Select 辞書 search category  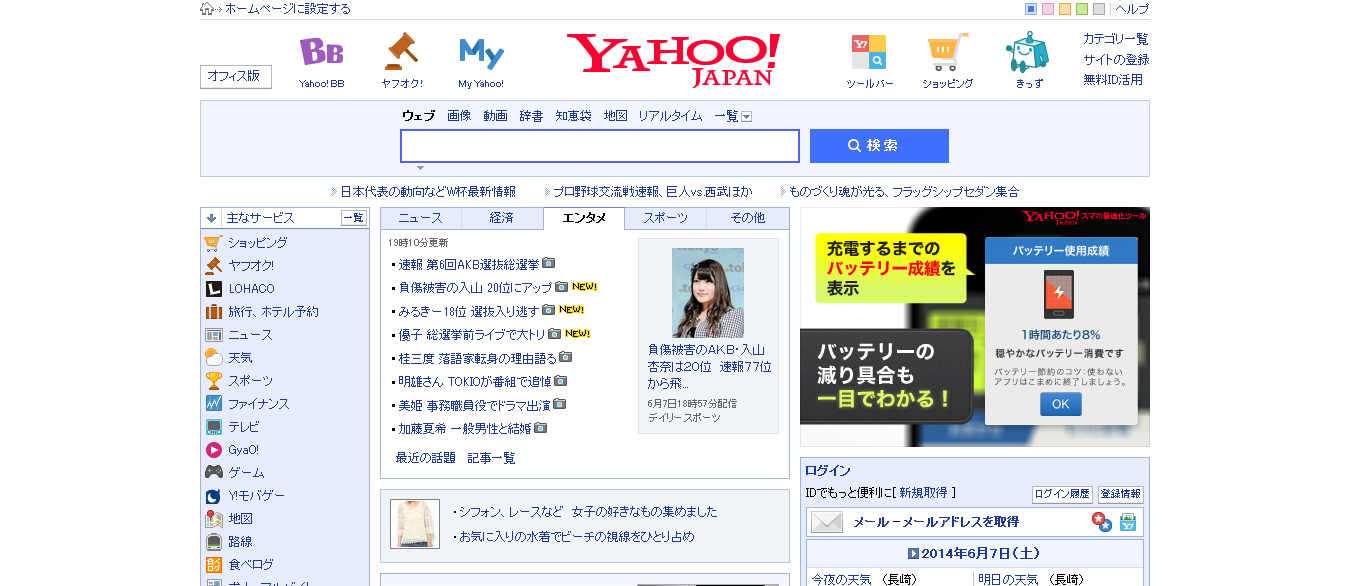pos(531,116)
